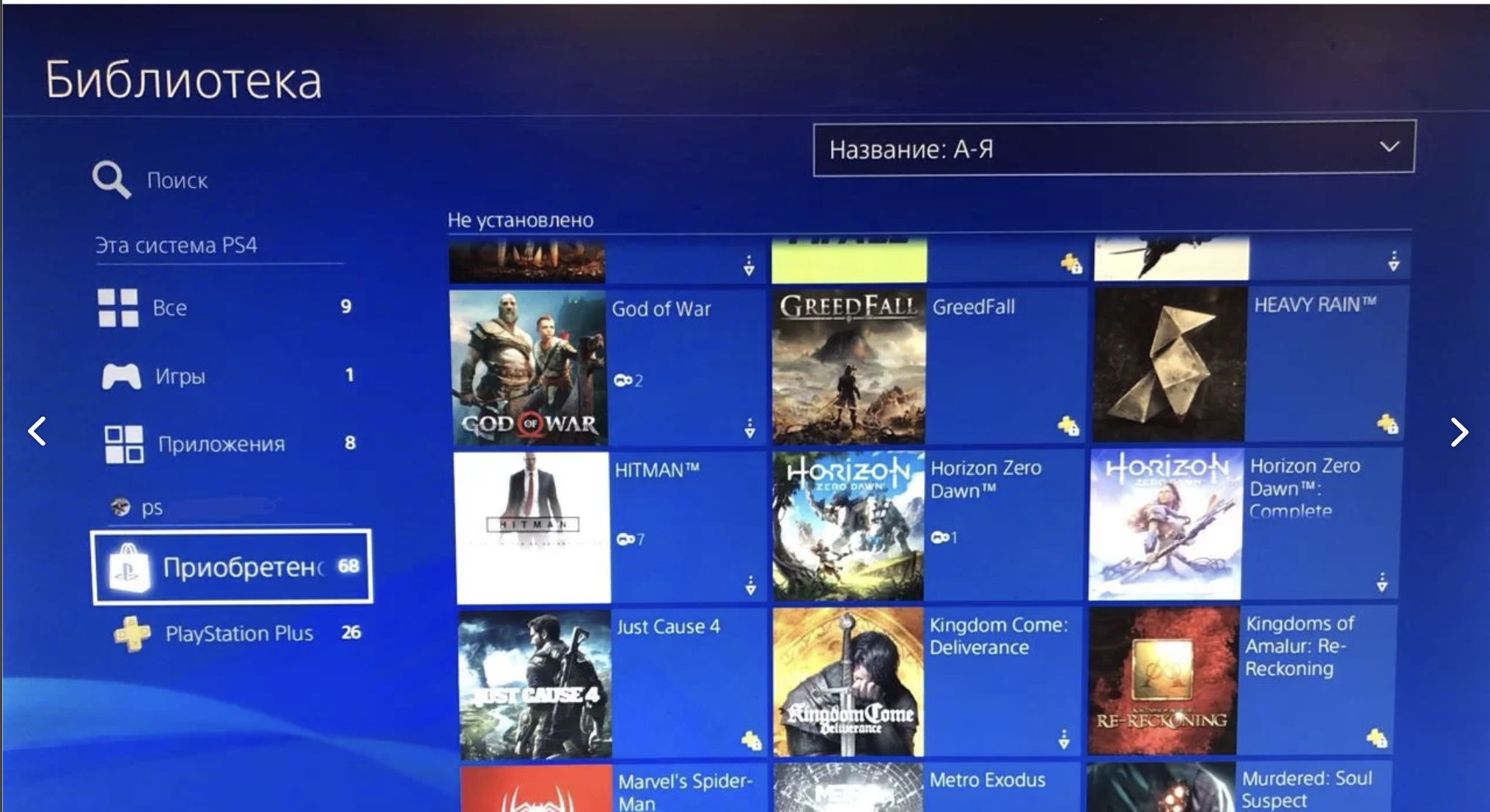
Task: Click the PS Plus lock icon on GreedFall
Action: [1068, 425]
